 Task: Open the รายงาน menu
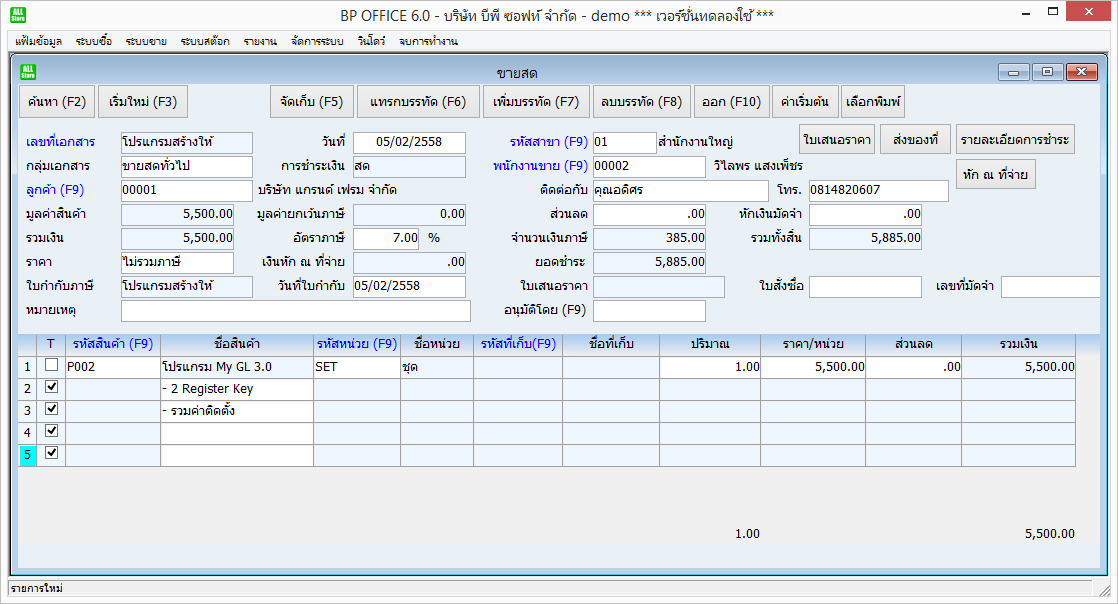[x=260, y=41]
